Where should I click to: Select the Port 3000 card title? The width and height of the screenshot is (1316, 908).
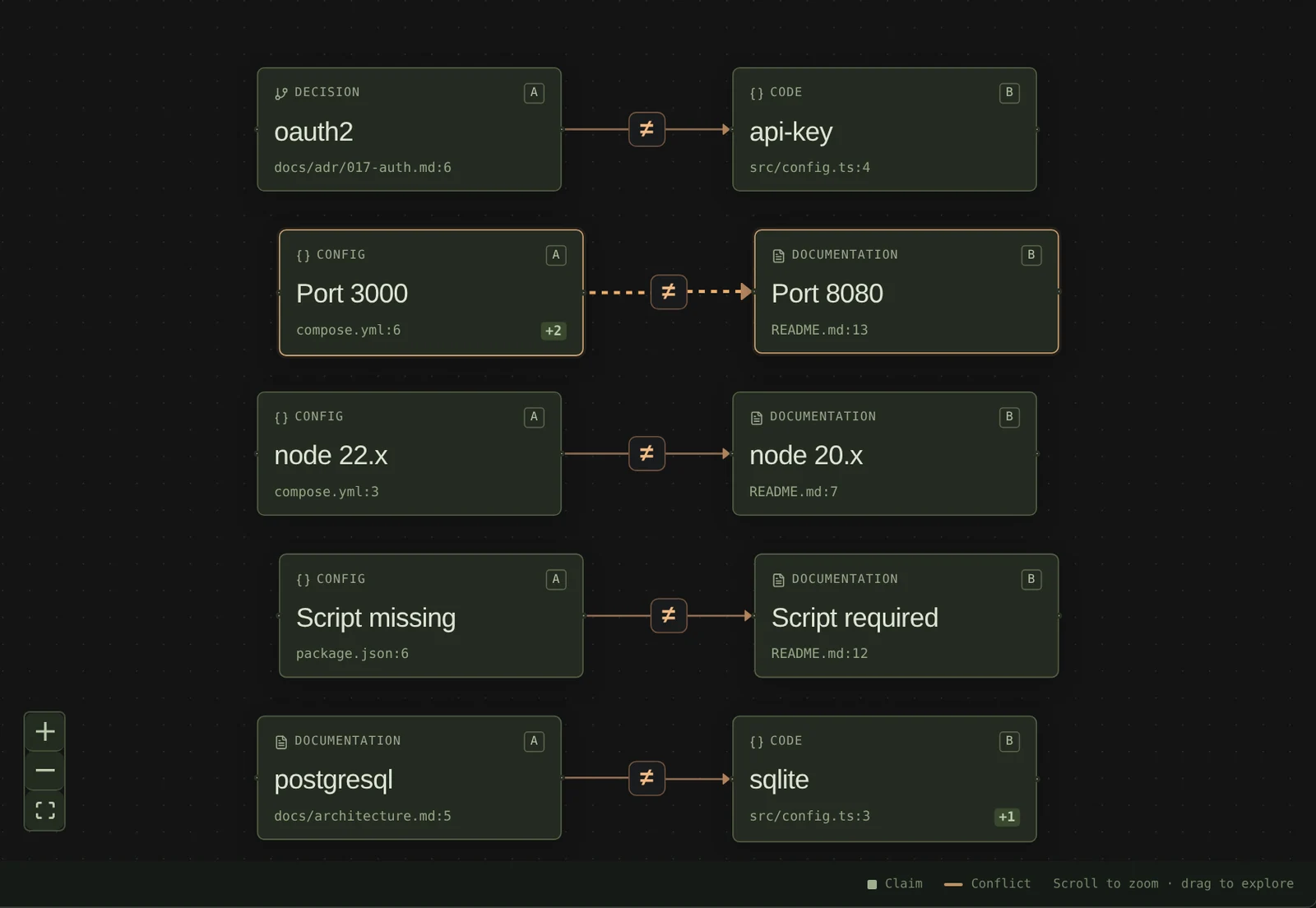(x=352, y=294)
